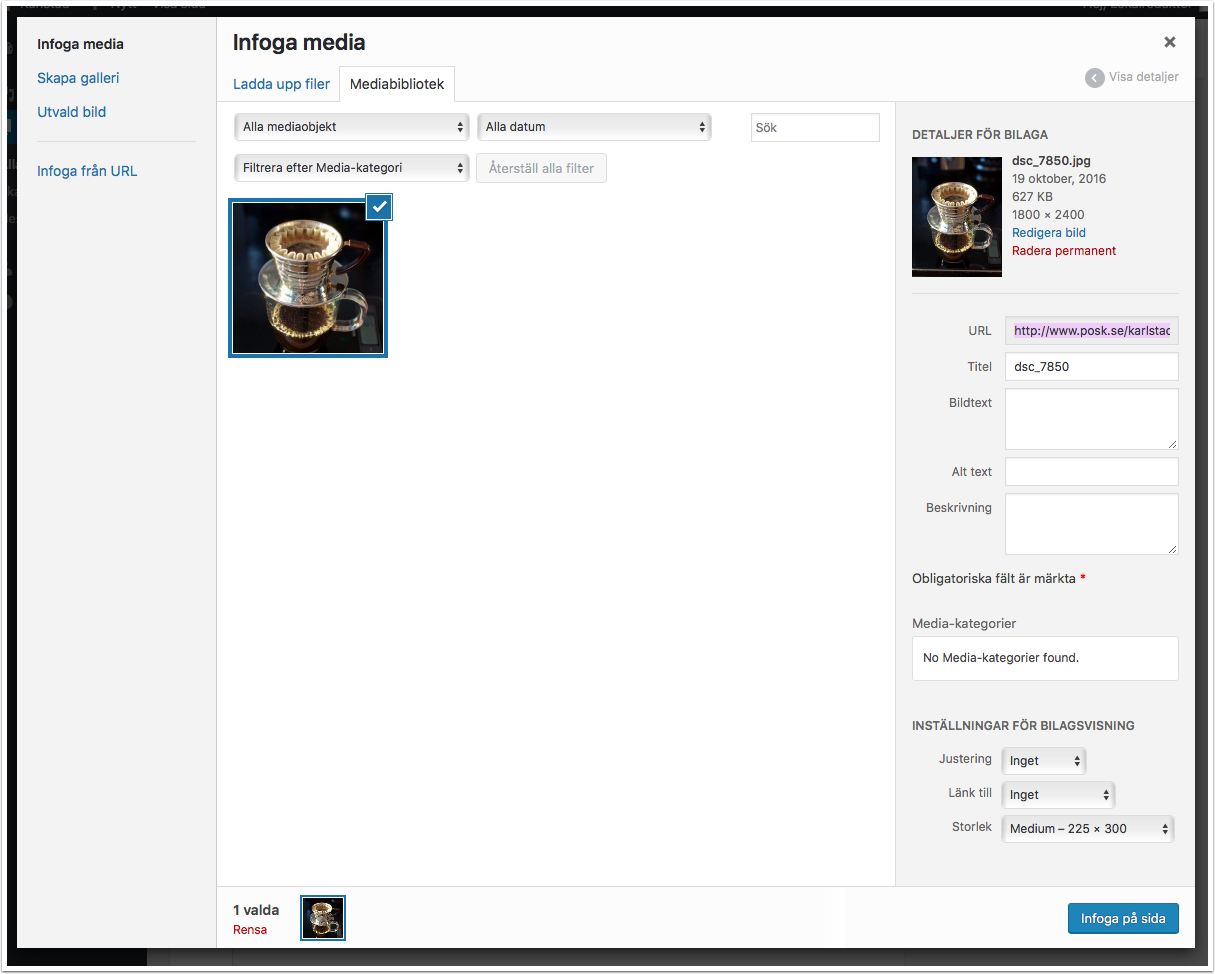This screenshot has width=1215, height=974.
Task: Open the Länk till dropdown
Action: coord(1058,795)
